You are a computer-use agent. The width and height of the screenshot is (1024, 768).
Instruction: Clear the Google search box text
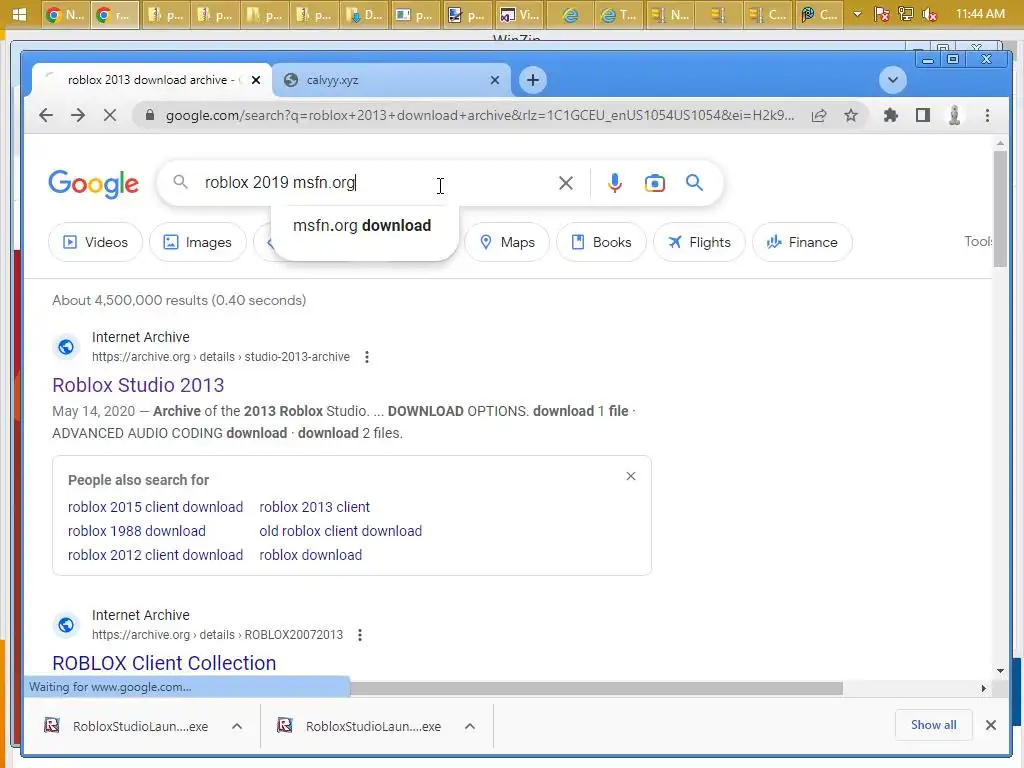pyautogui.click(x=566, y=183)
